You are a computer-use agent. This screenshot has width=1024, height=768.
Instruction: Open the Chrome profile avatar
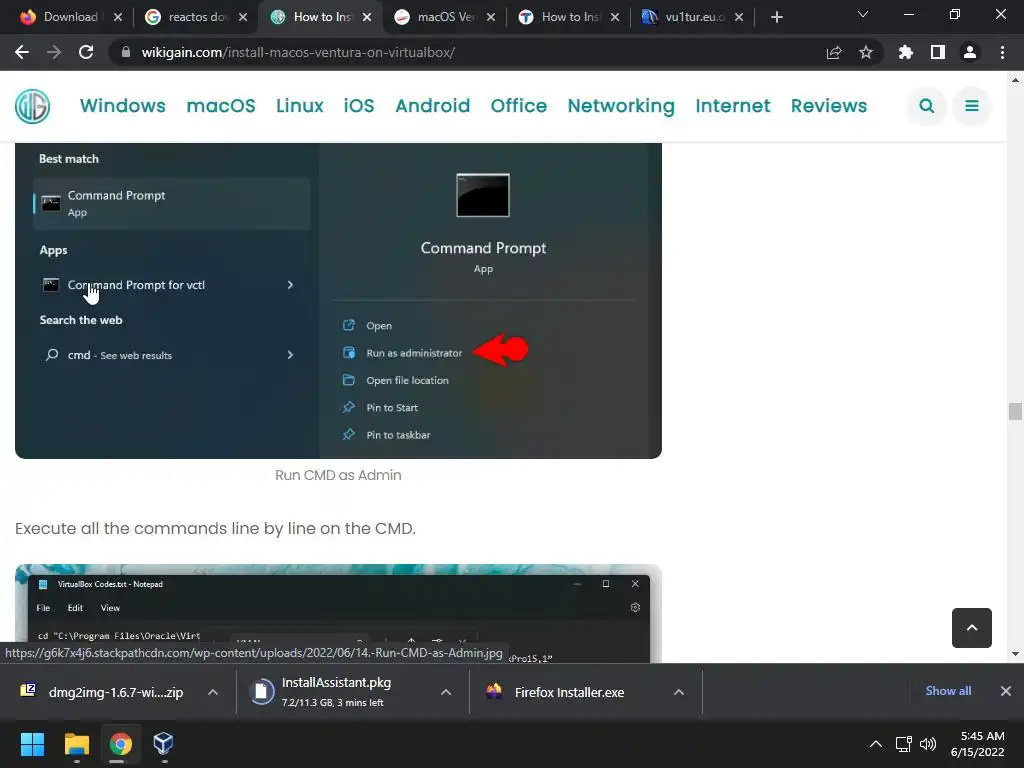970,52
